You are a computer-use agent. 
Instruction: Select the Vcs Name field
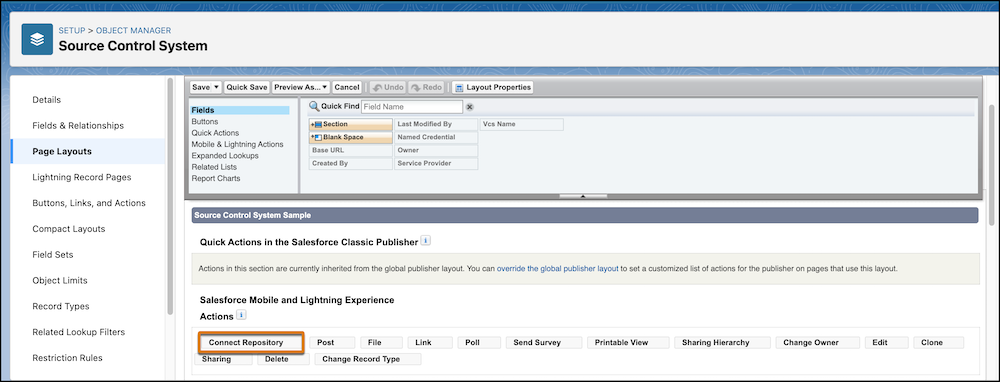pos(522,124)
